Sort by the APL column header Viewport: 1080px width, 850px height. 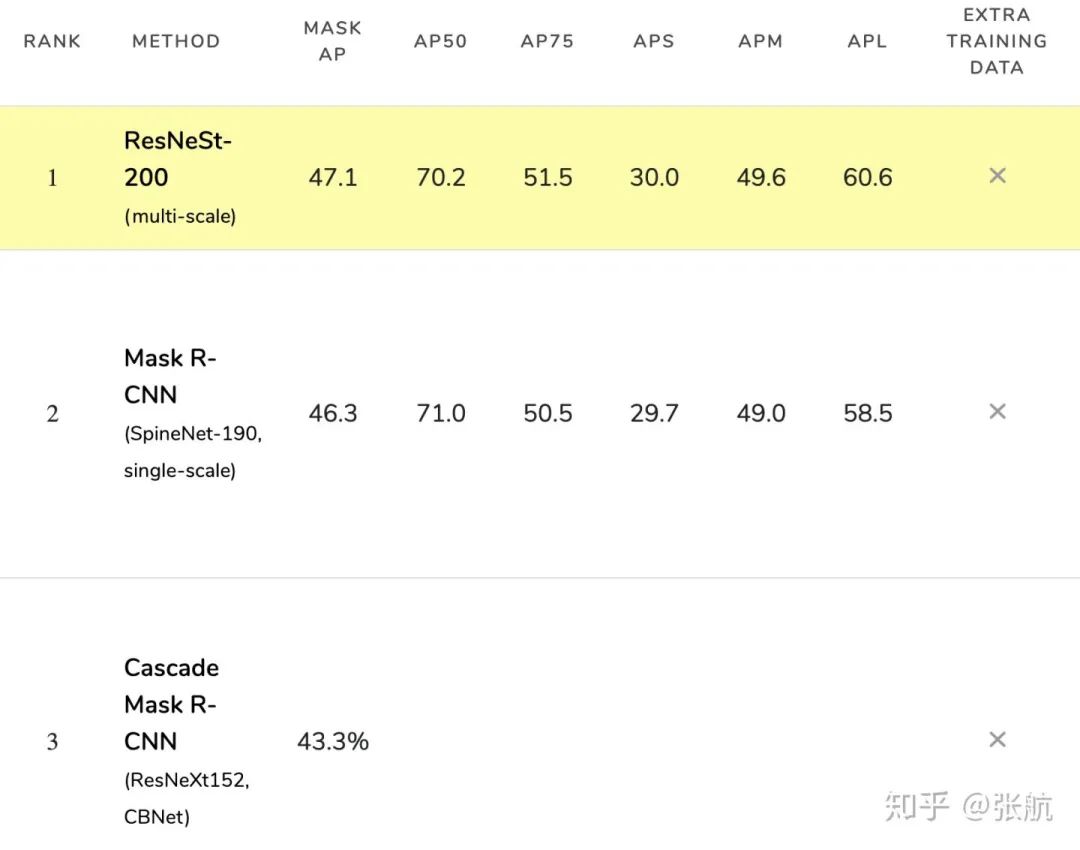pyautogui.click(x=867, y=41)
